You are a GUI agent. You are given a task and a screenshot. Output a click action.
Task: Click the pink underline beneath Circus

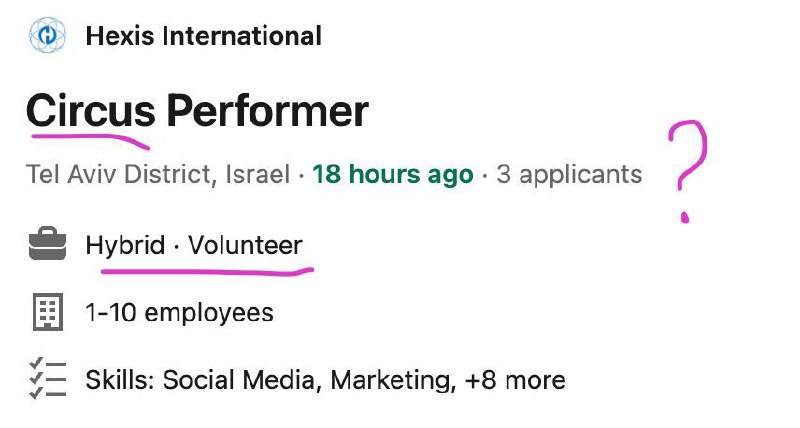(91, 141)
